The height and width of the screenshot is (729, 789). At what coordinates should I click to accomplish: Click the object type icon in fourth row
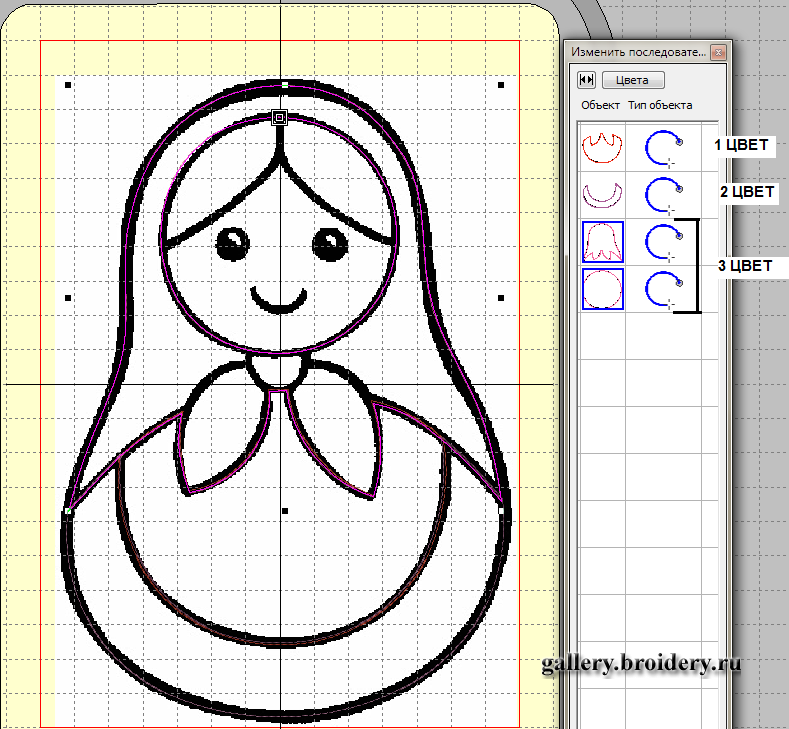click(662, 289)
